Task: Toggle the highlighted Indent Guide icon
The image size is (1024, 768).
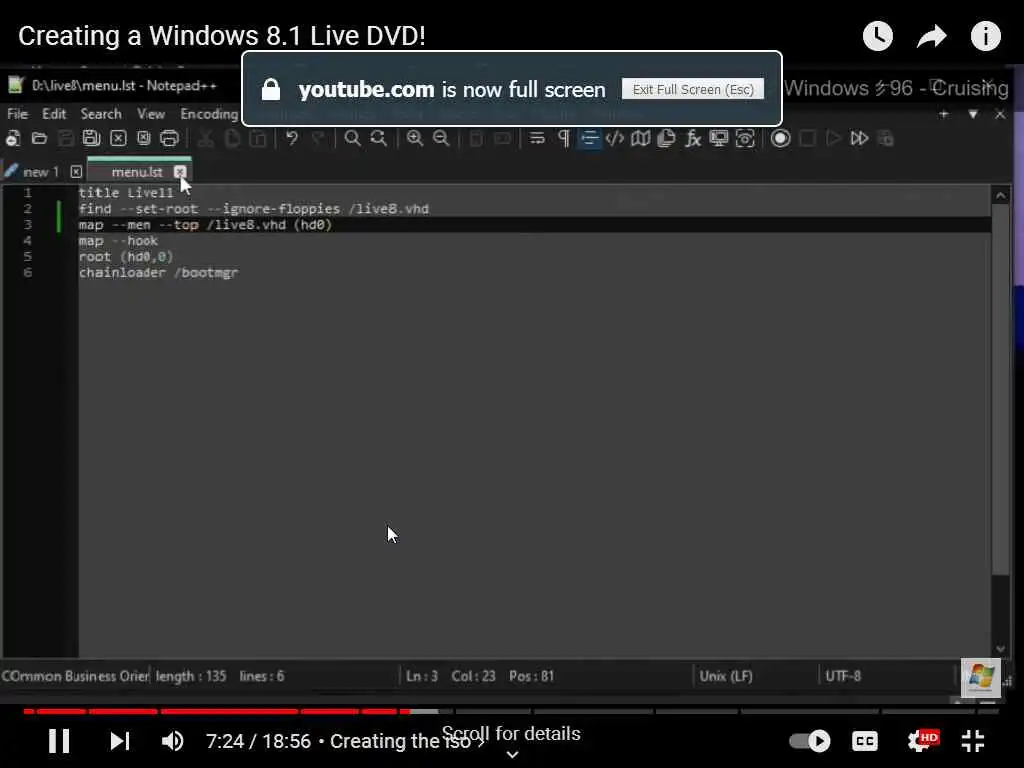Action: pos(589,138)
